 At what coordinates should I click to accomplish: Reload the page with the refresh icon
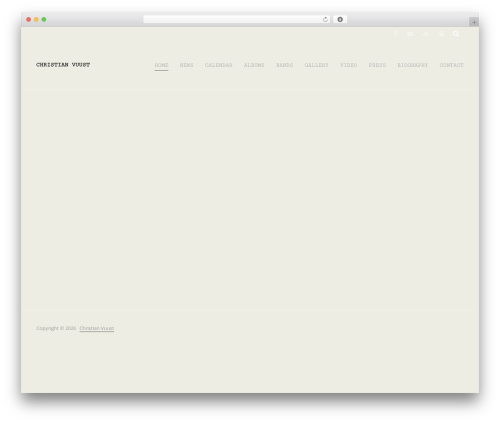pos(325,20)
